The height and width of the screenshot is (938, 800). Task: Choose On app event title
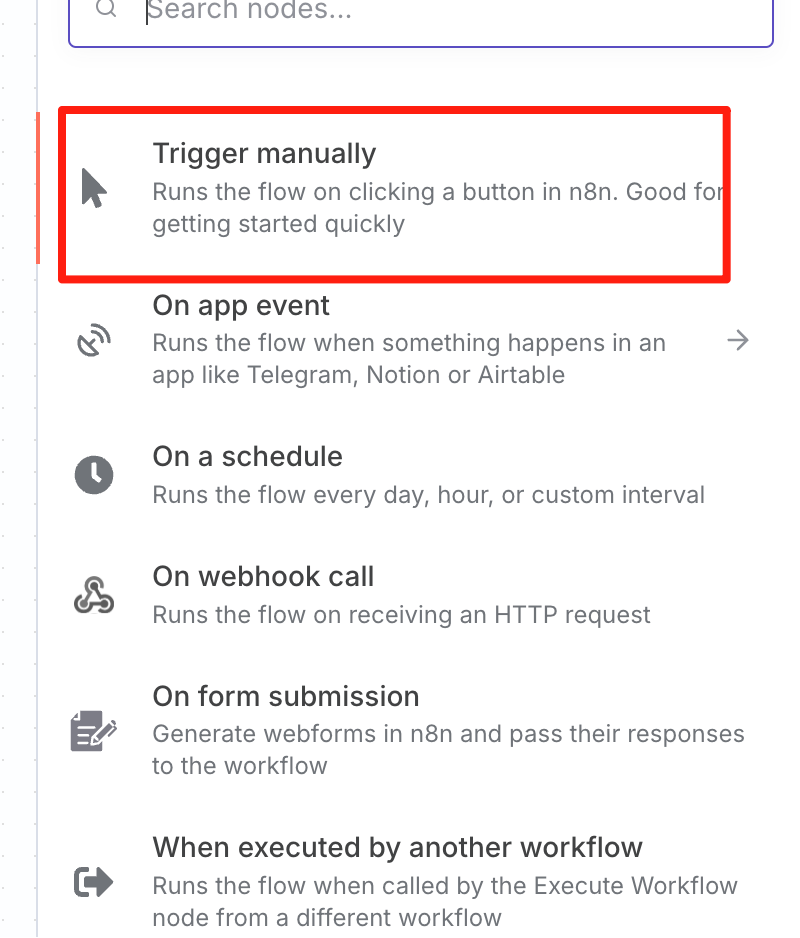pyautogui.click(x=241, y=305)
